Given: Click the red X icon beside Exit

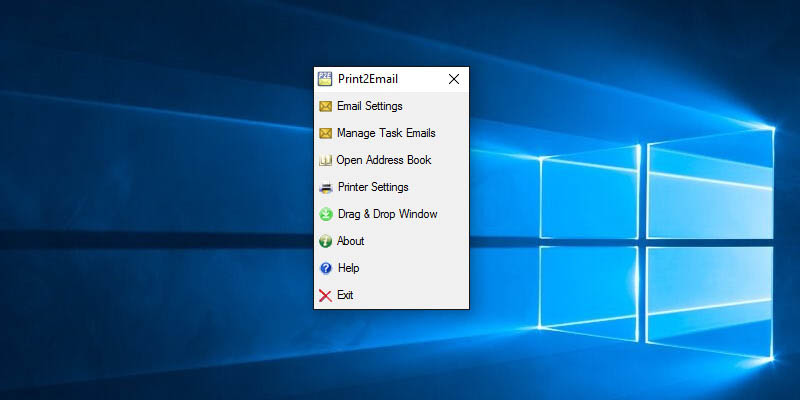Looking at the screenshot, I should click(x=325, y=295).
